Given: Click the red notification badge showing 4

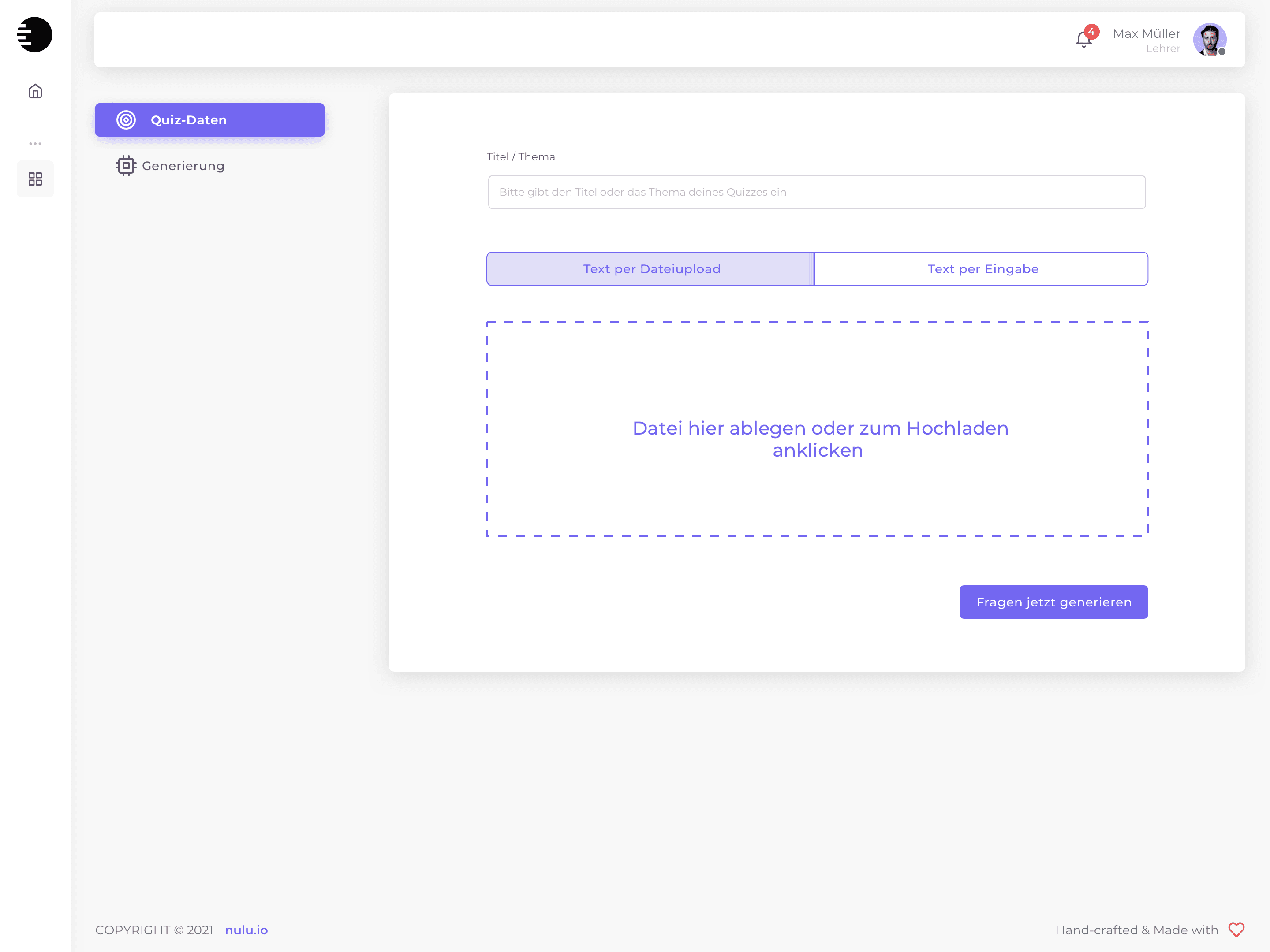Looking at the screenshot, I should 1091,32.
